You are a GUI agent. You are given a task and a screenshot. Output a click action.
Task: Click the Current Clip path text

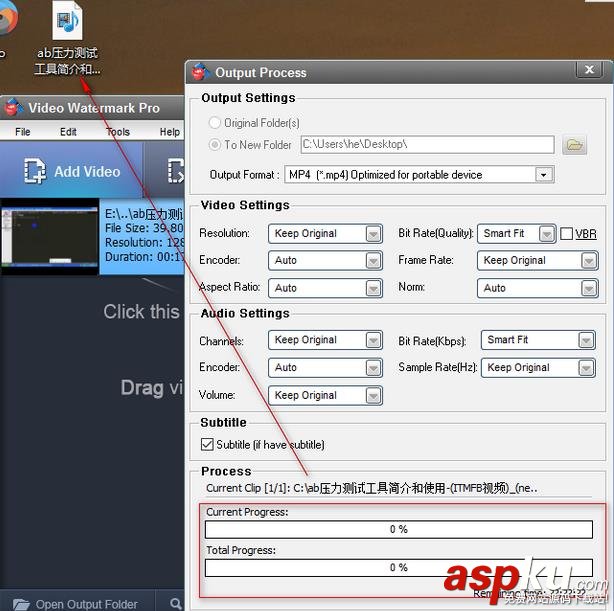click(x=372, y=488)
